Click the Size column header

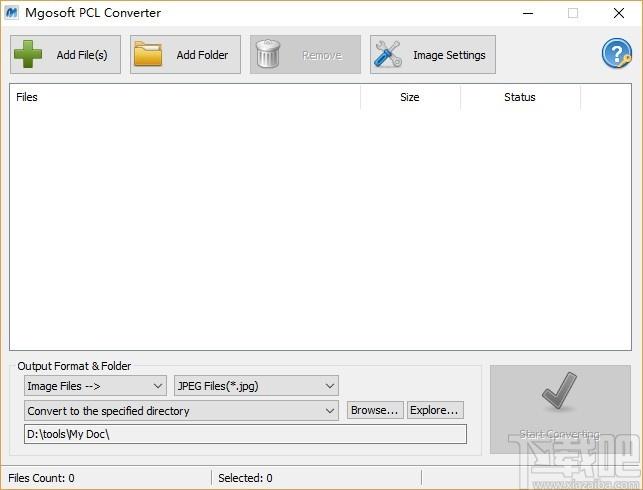(410, 97)
